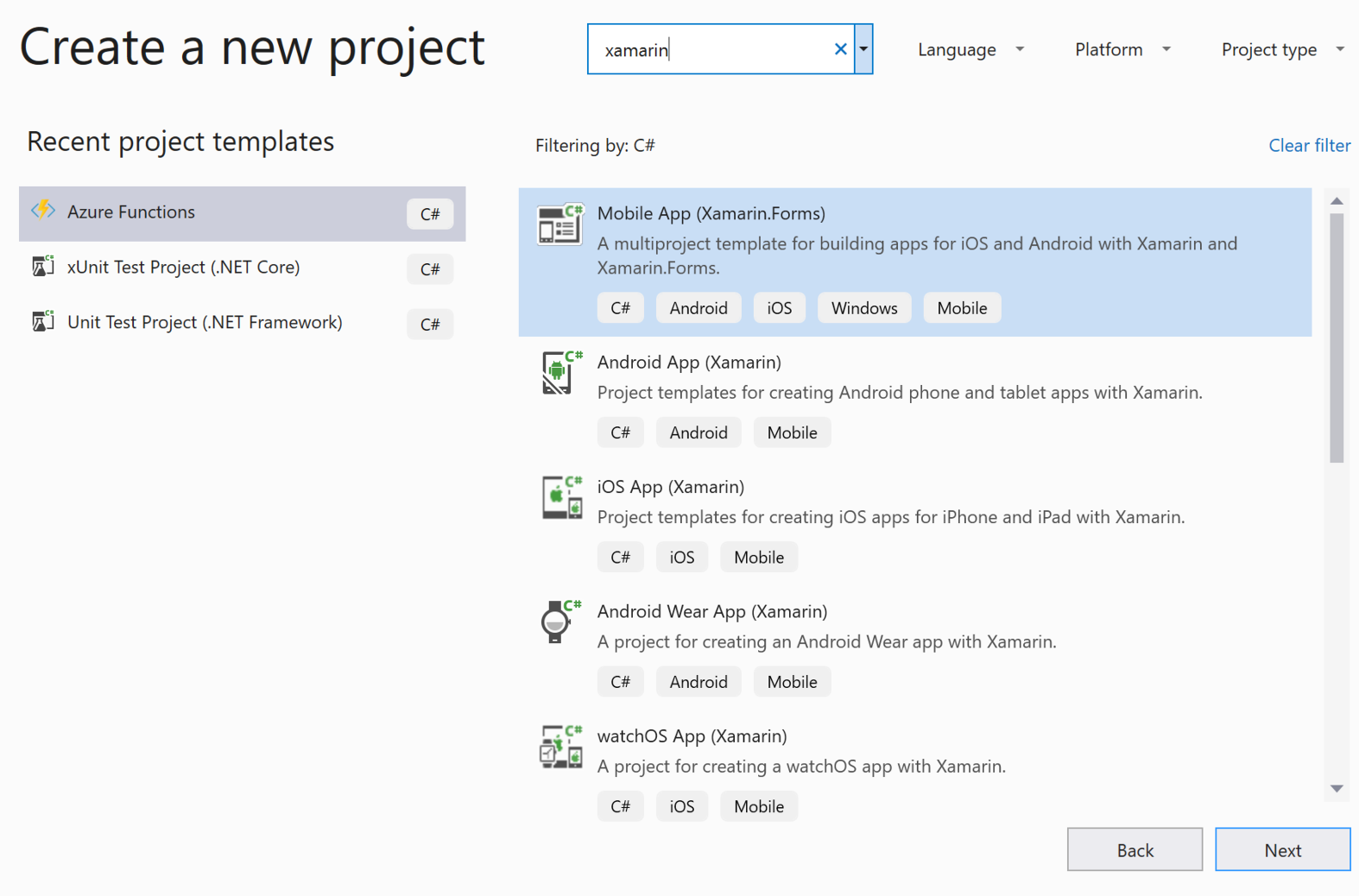The height and width of the screenshot is (896, 1359).
Task: Click the Mobile App (Xamarin.Forms) template icon
Action: [x=559, y=224]
